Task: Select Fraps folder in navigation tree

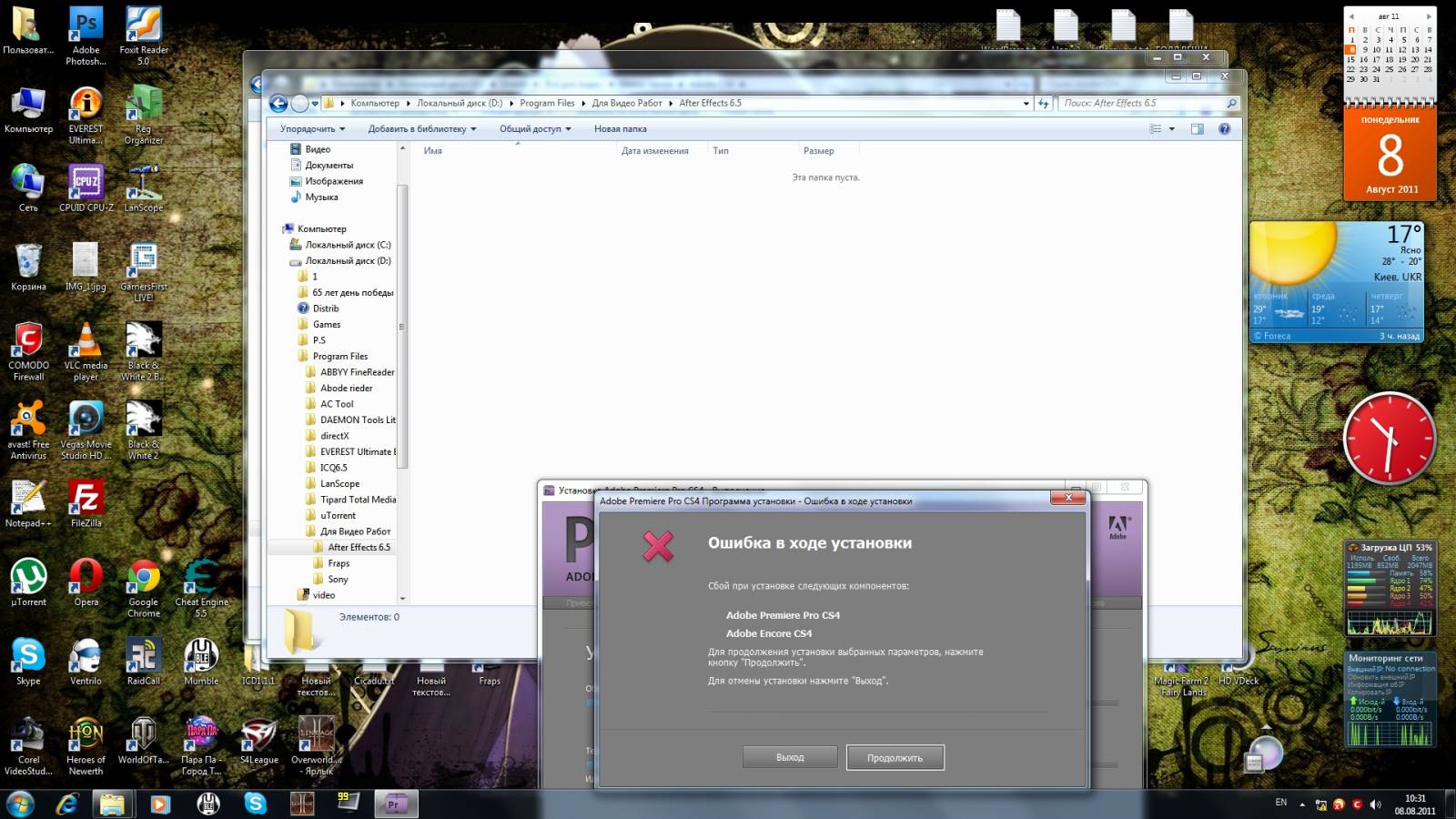Action: click(339, 563)
